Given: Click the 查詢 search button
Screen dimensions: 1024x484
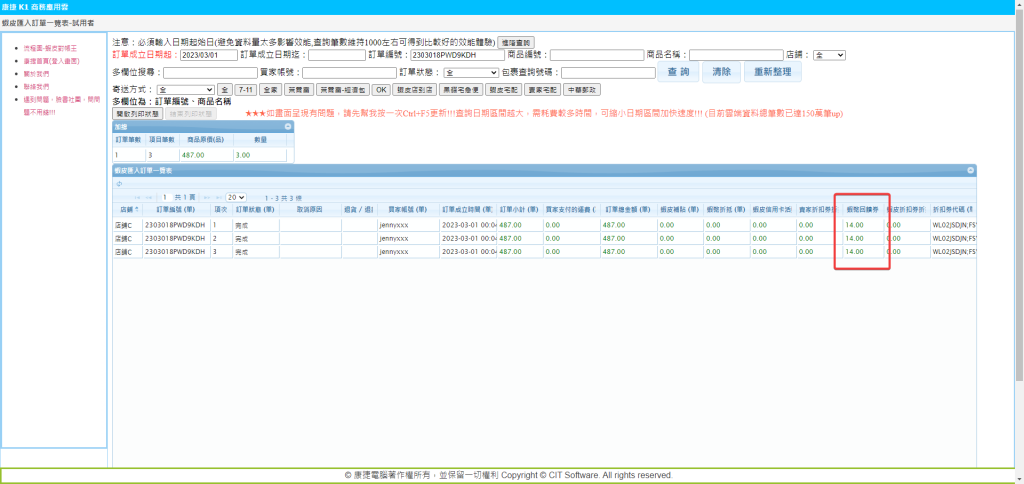Looking at the screenshot, I should [x=677, y=72].
